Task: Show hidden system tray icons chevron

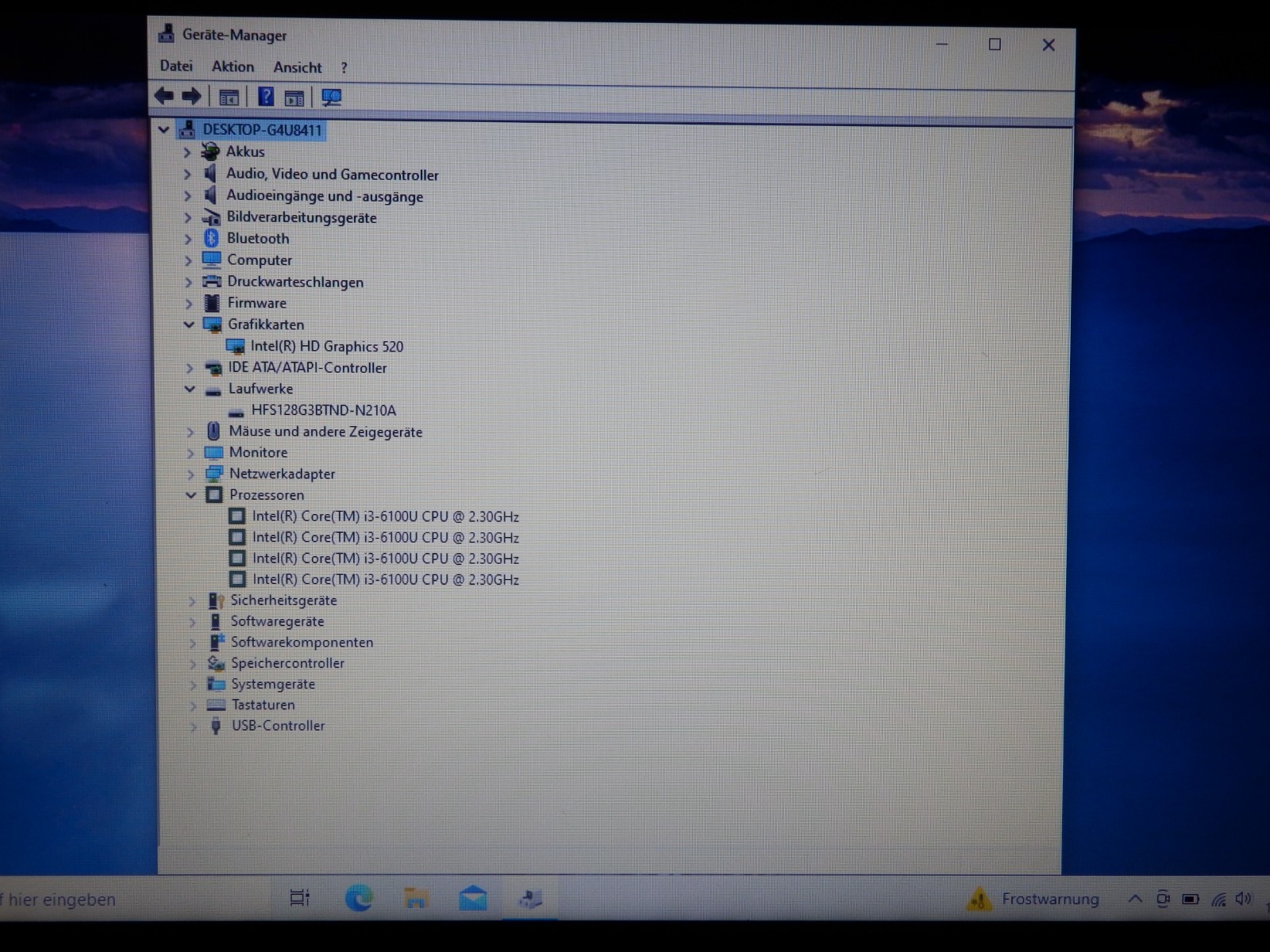Action: [1135, 899]
